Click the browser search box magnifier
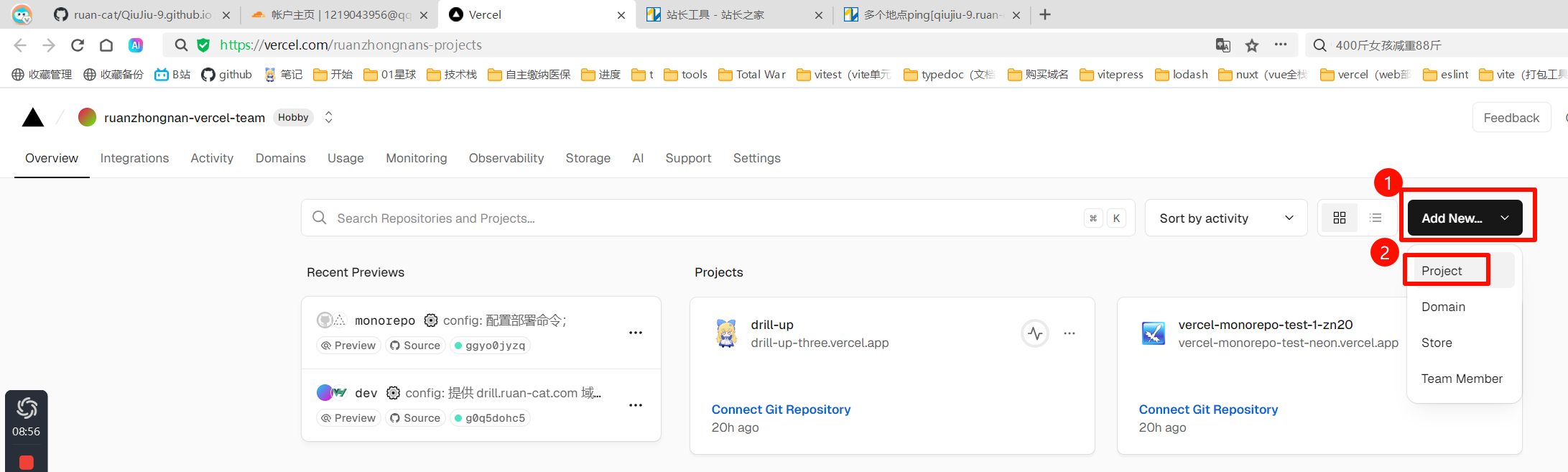This screenshot has width=1568, height=472. pos(1319,45)
